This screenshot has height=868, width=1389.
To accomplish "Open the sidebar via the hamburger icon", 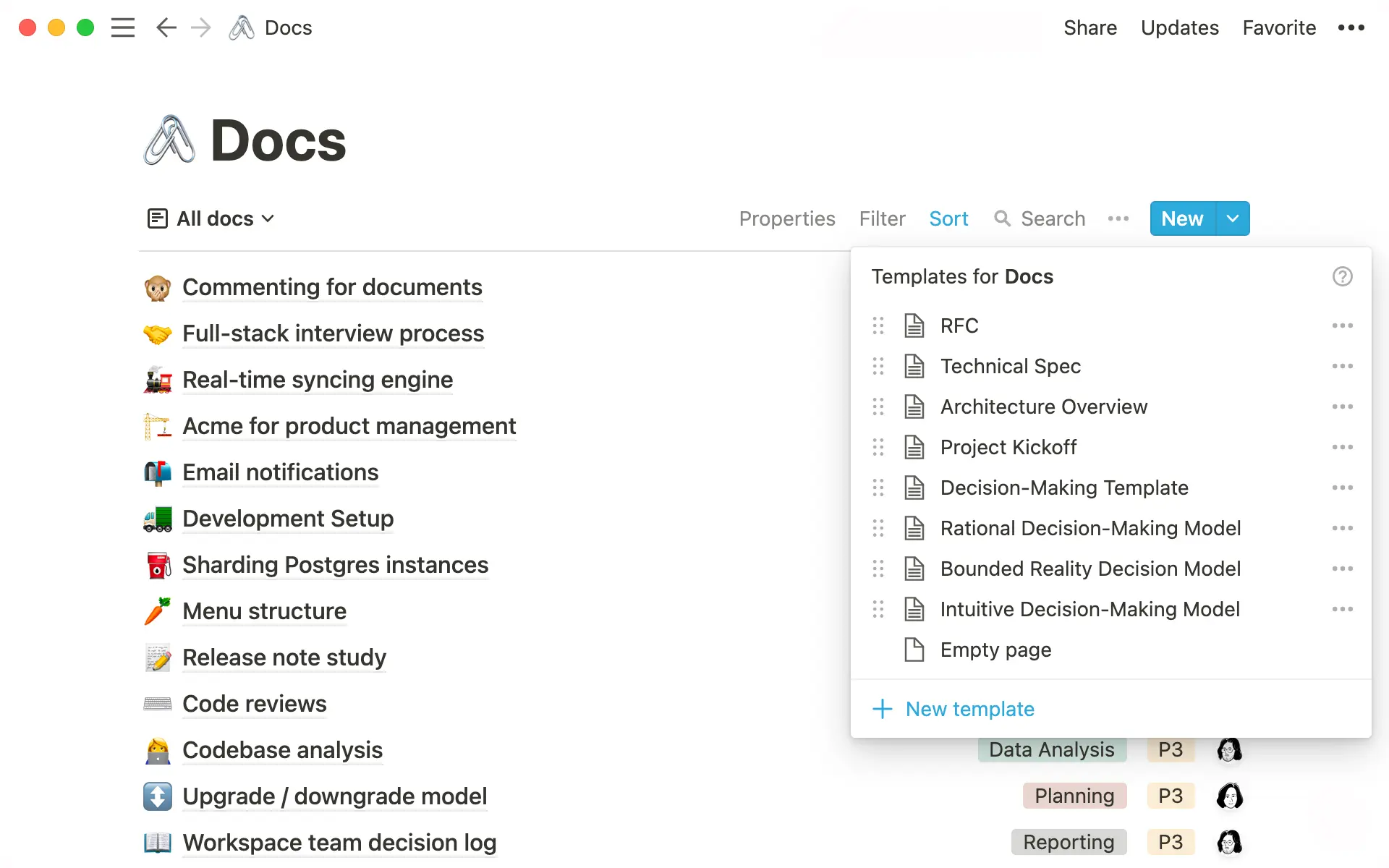I will (x=123, y=27).
